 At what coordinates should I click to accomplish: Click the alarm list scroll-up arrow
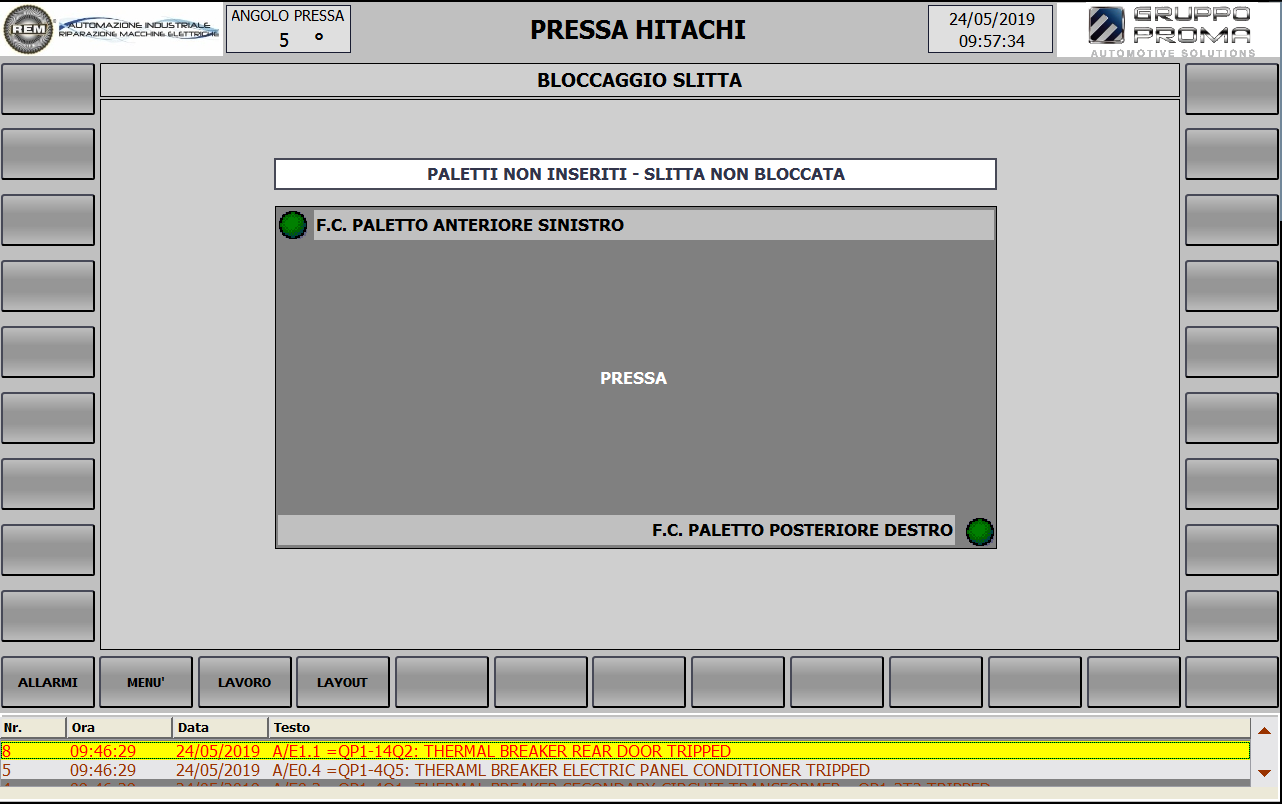(1264, 731)
